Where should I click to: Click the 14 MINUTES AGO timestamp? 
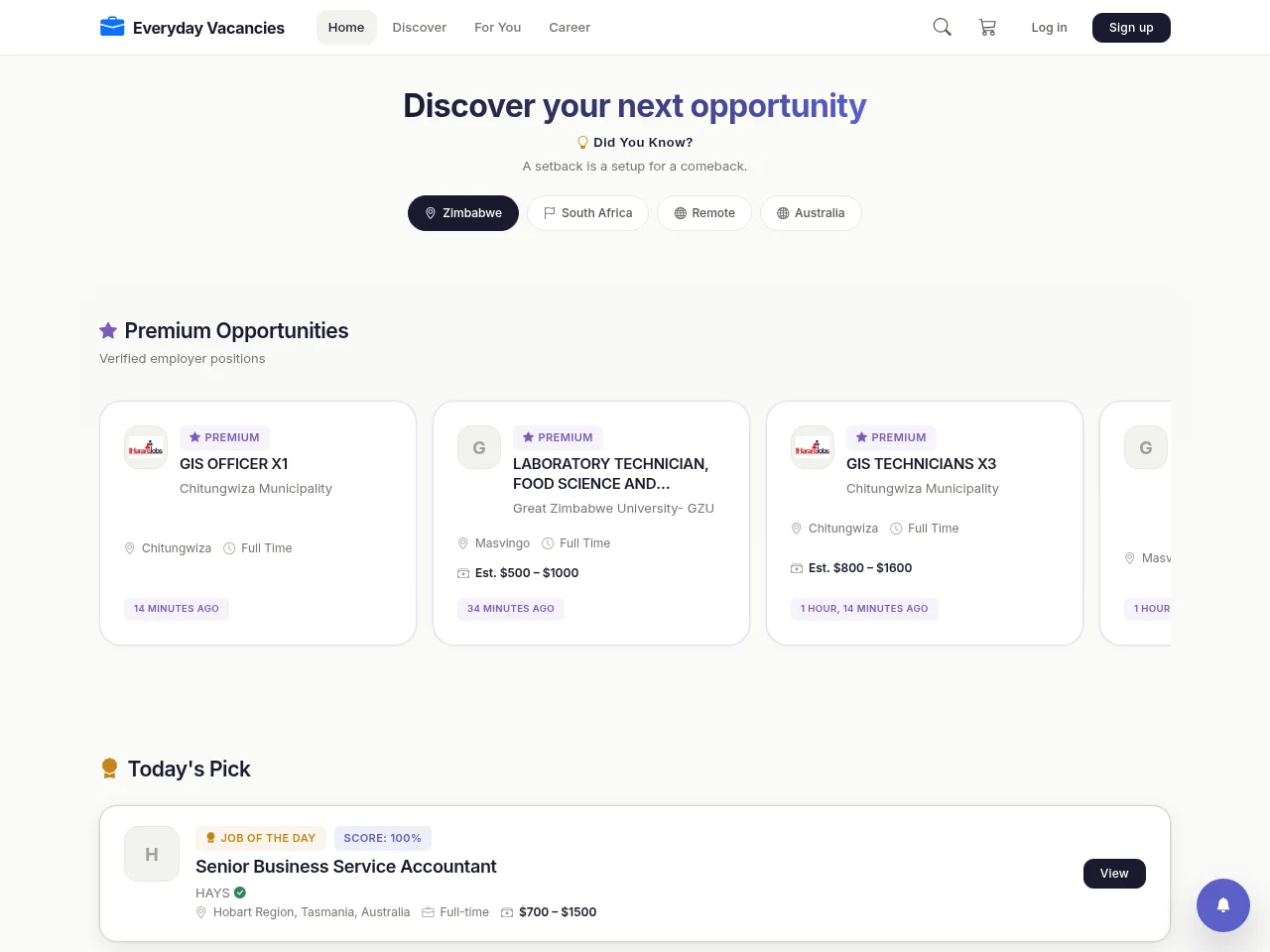coord(177,609)
